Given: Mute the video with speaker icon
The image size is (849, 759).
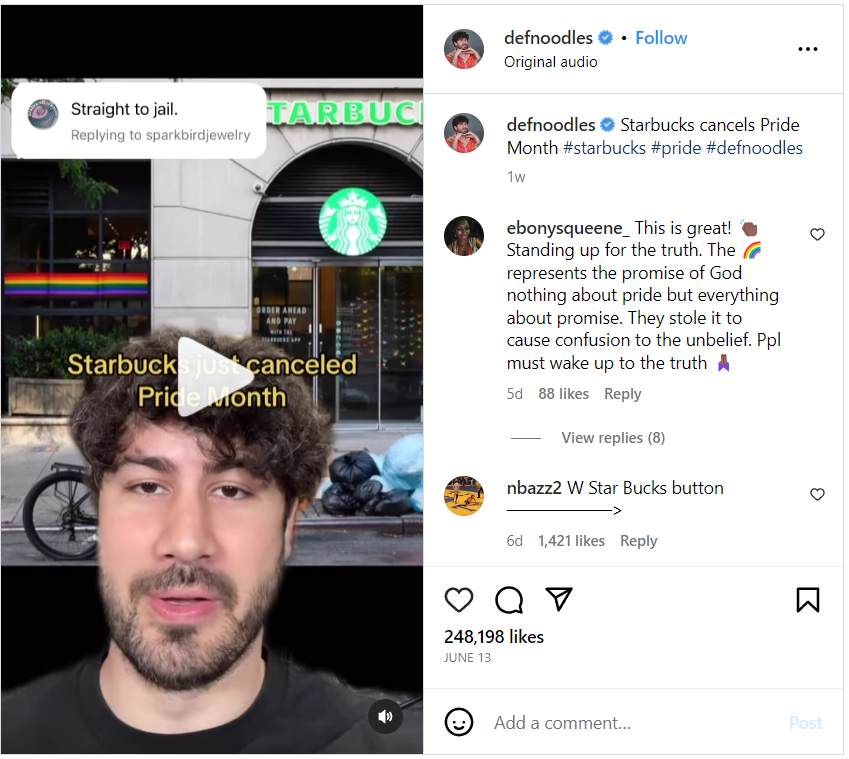Looking at the screenshot, I should (x=385, y=717).
